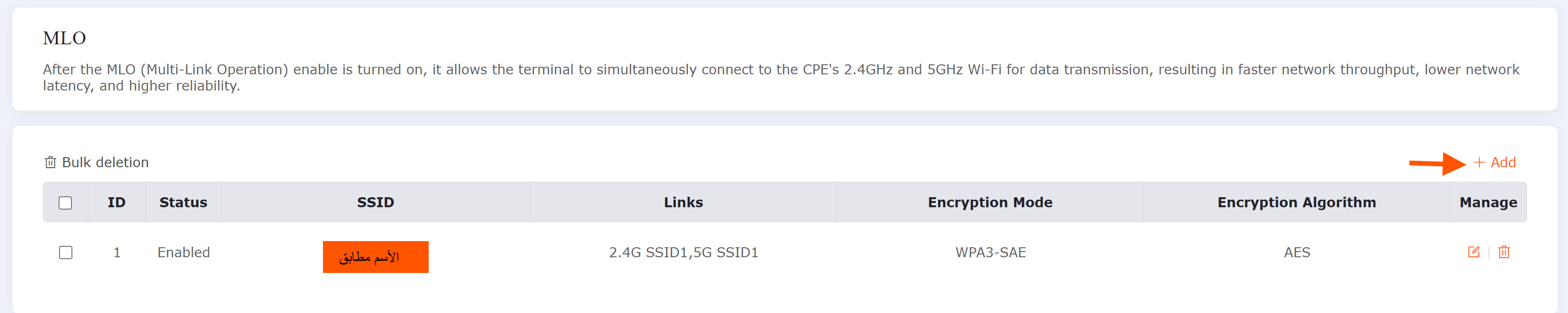Click the edit icon for MLO entry 1
Viewport: 1568px width, 313px height.
coord(1473,252)
